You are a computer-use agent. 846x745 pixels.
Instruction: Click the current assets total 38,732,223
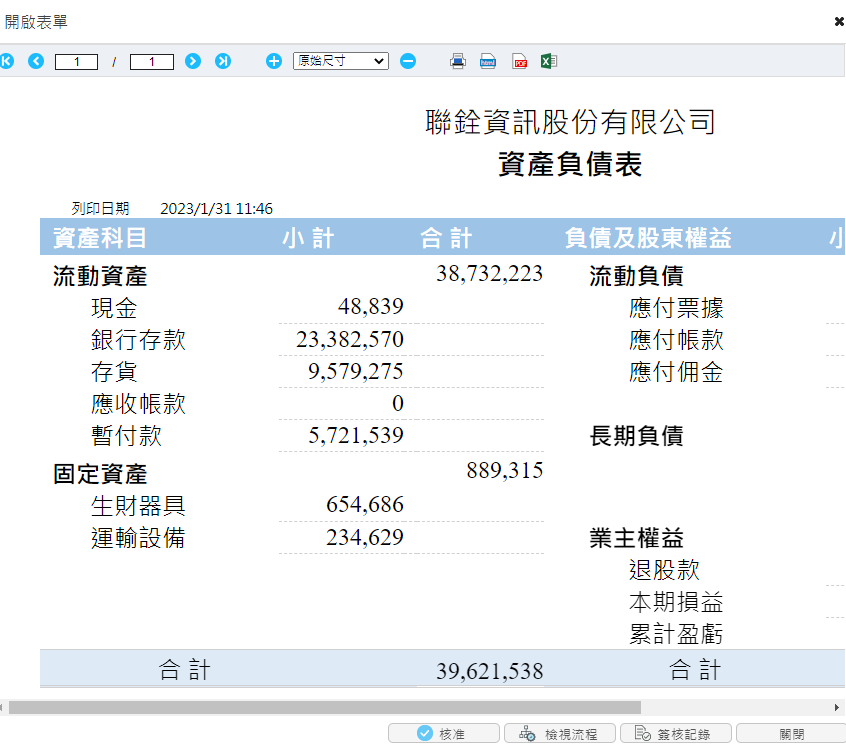[x=489, y=274]
